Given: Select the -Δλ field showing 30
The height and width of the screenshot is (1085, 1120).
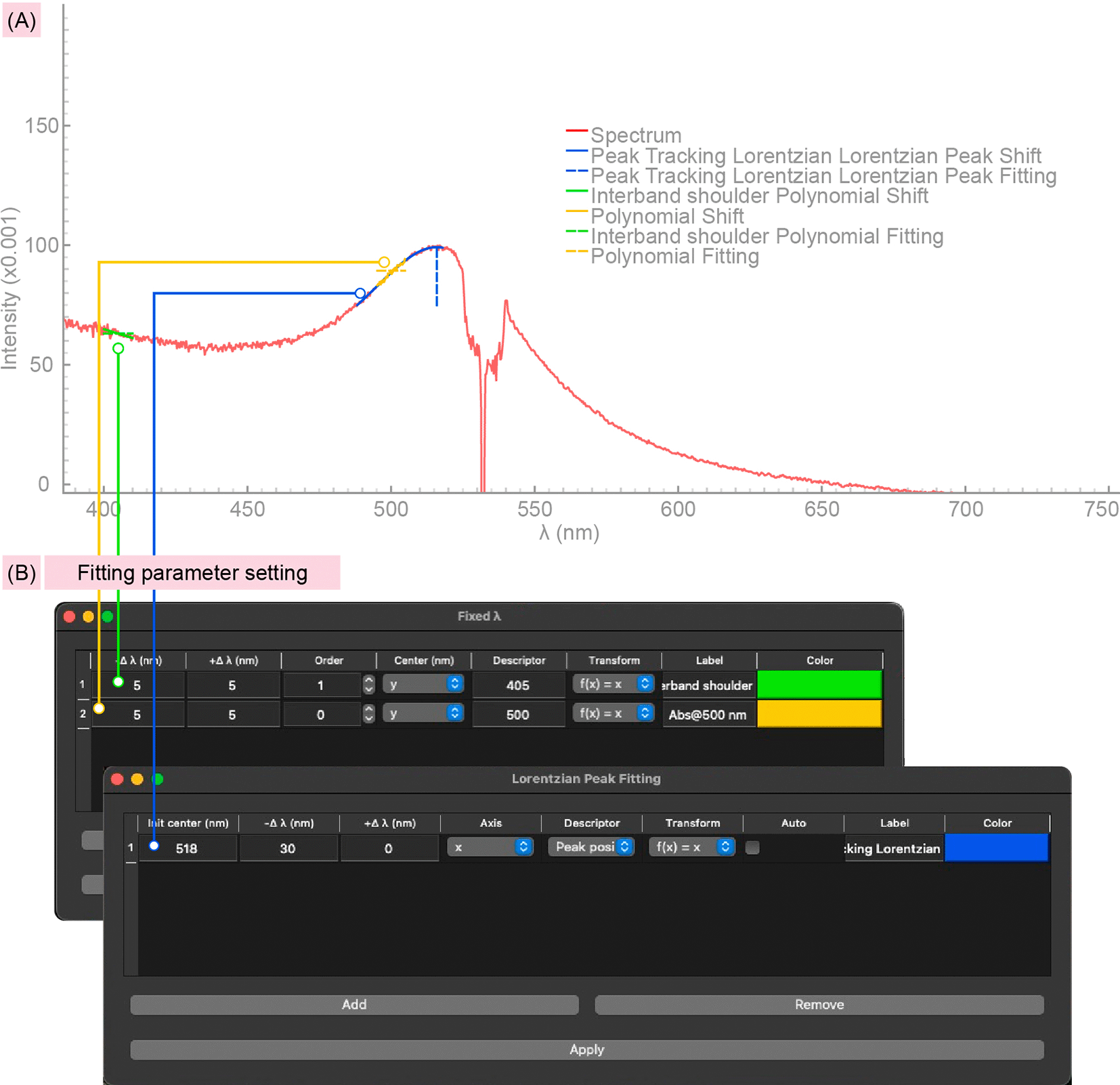Looking at the screenshot, I should (x=288, y=848).
